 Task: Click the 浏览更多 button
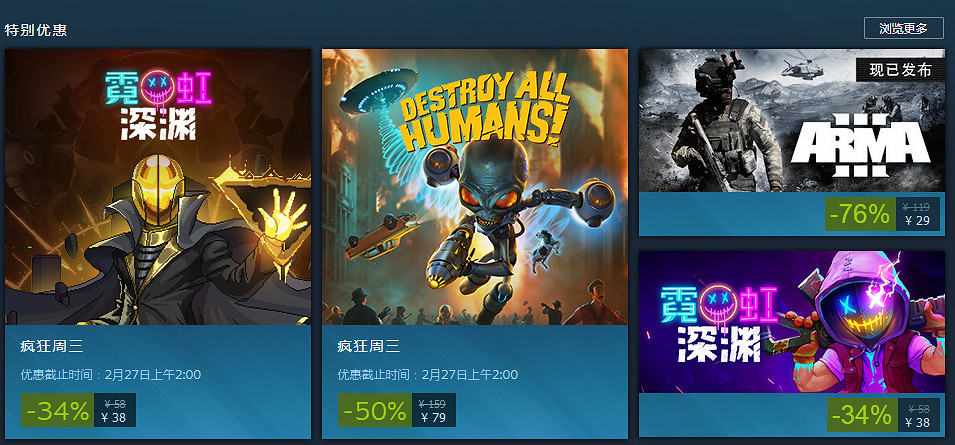point(903,28)
